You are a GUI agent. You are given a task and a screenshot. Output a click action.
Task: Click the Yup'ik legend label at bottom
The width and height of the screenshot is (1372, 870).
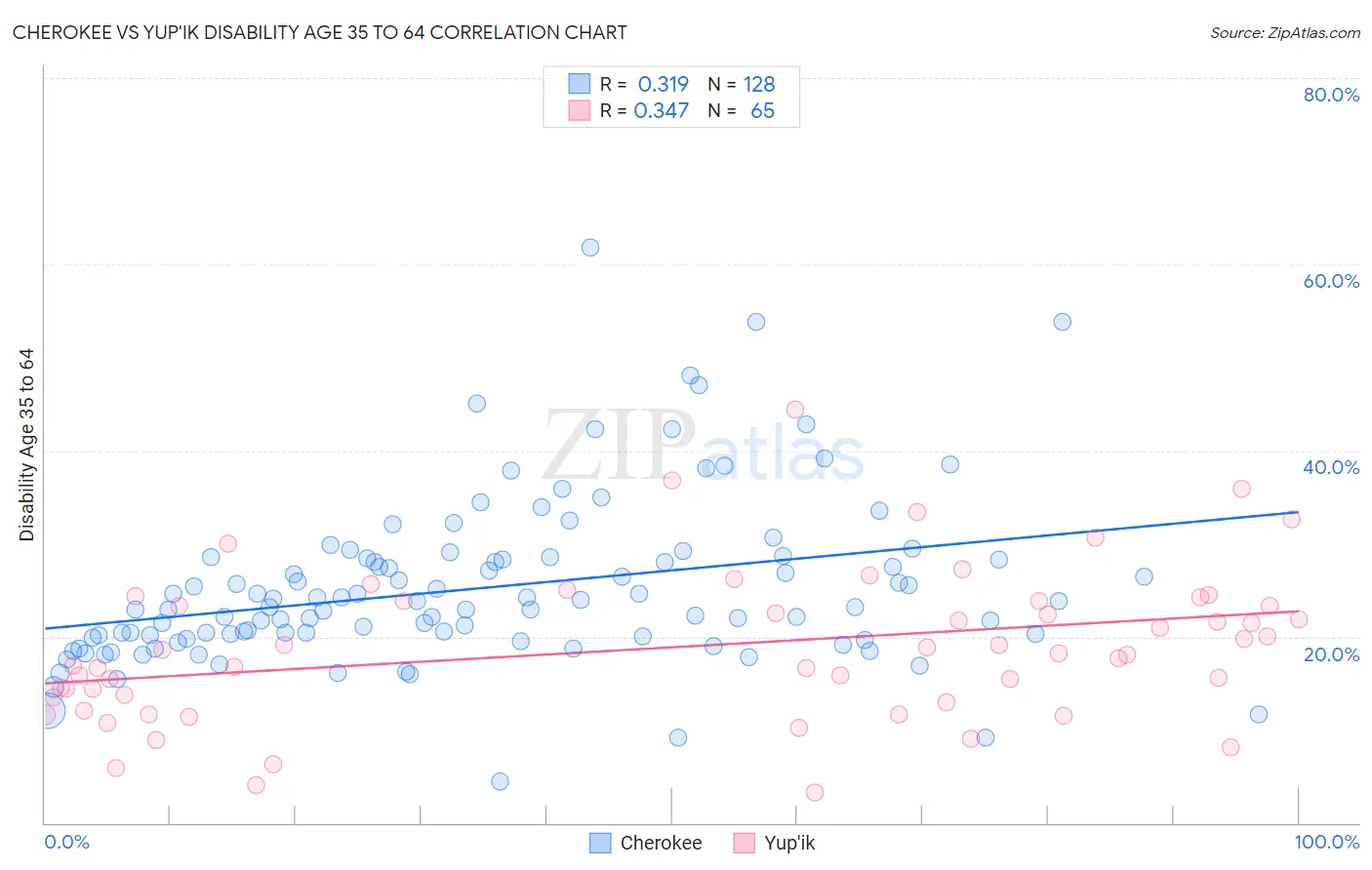pyautogui.click(x=789, y=843)
